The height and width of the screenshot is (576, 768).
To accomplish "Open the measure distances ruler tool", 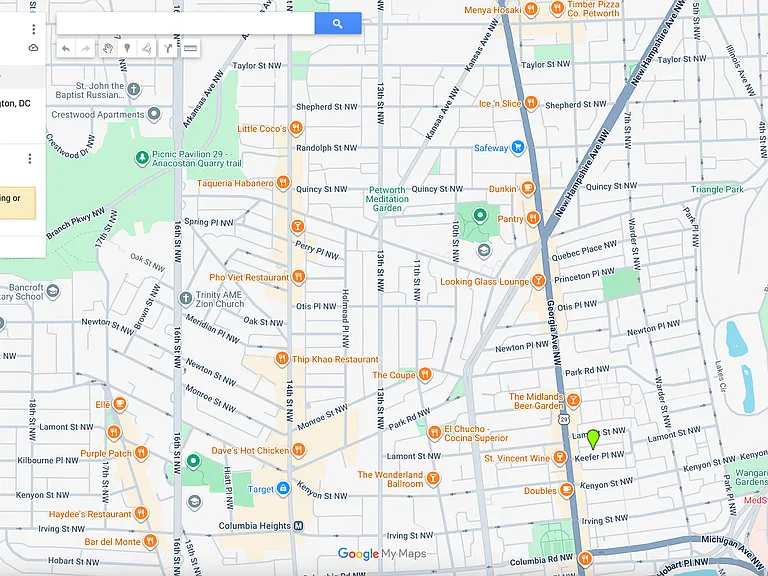I will point(190,48).
